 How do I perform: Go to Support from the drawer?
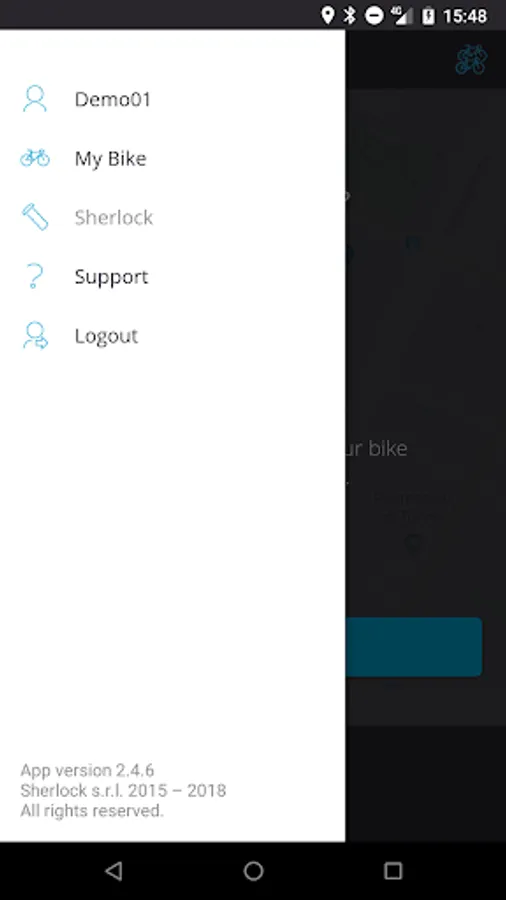click(173, 277)
